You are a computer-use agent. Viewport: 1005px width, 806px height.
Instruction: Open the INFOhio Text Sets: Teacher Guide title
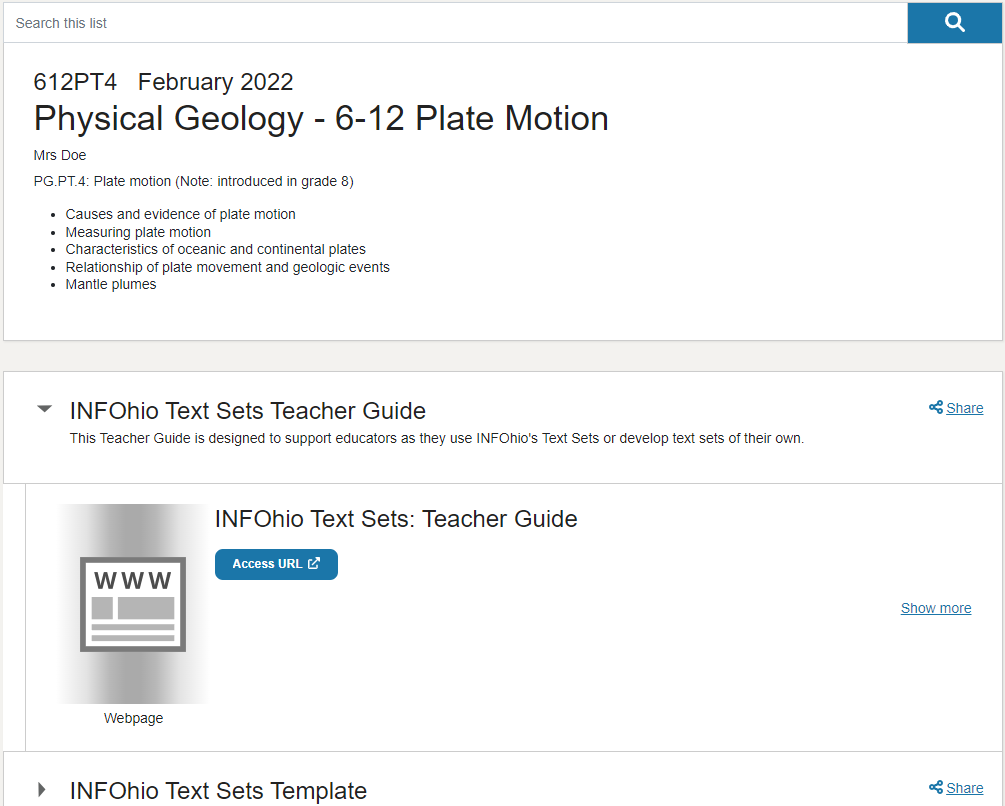coord(396,519)
